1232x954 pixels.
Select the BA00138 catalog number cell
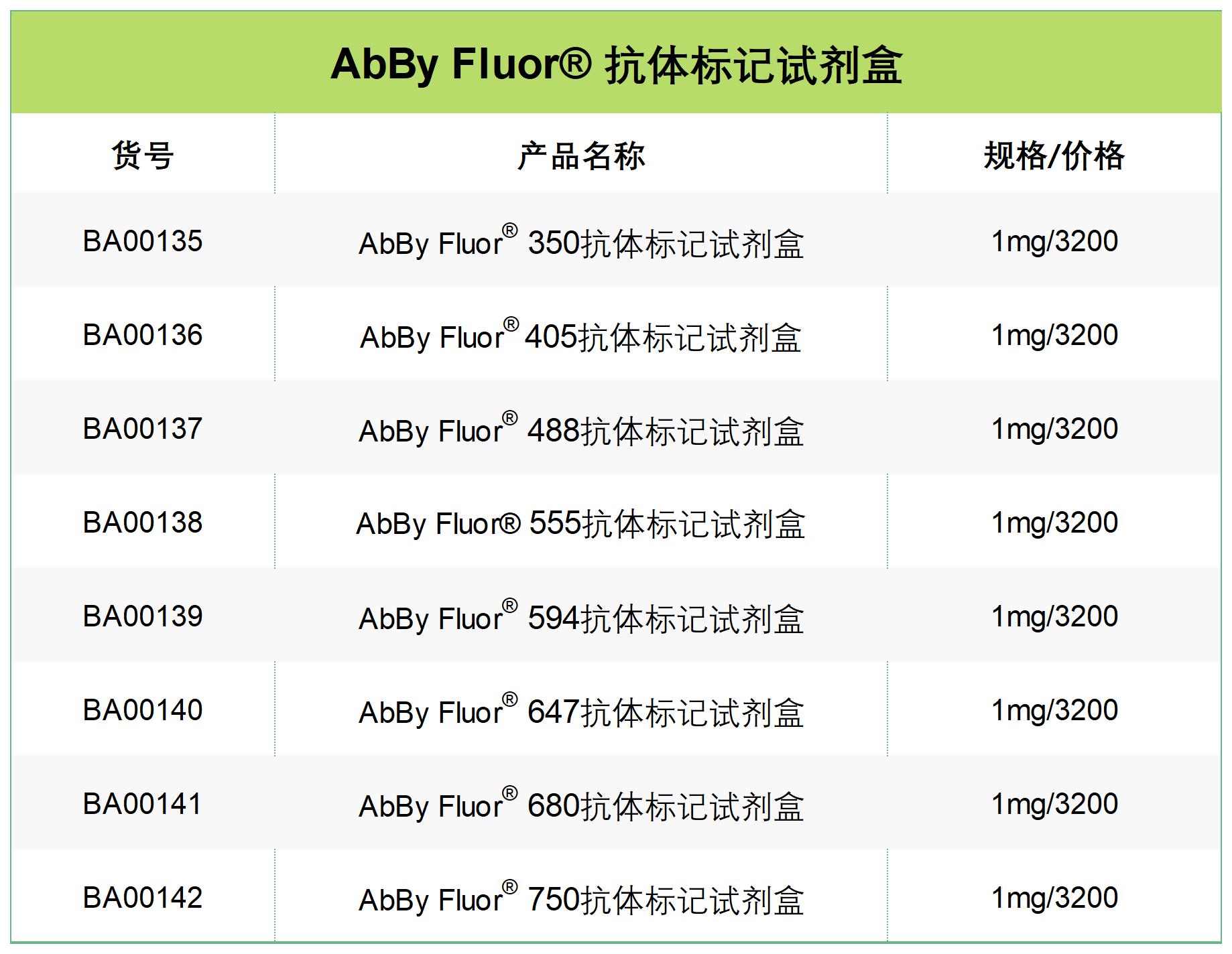(x=143, y=523)
